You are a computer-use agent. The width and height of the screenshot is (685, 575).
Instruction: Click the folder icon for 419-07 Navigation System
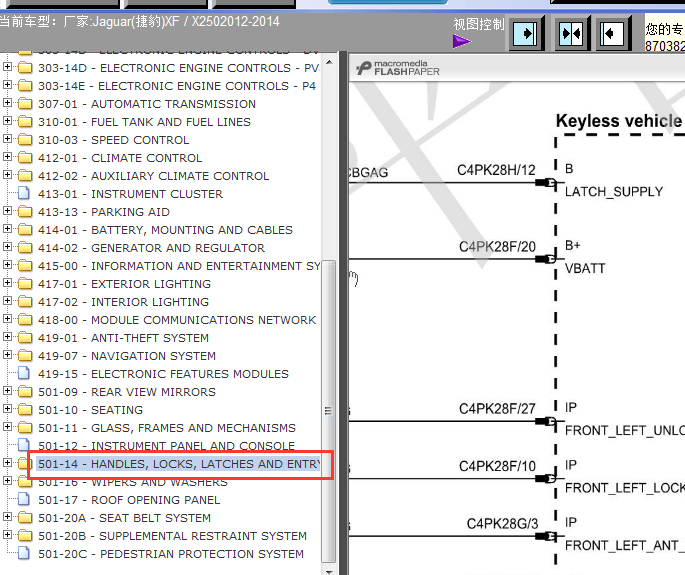coord(25,356)
